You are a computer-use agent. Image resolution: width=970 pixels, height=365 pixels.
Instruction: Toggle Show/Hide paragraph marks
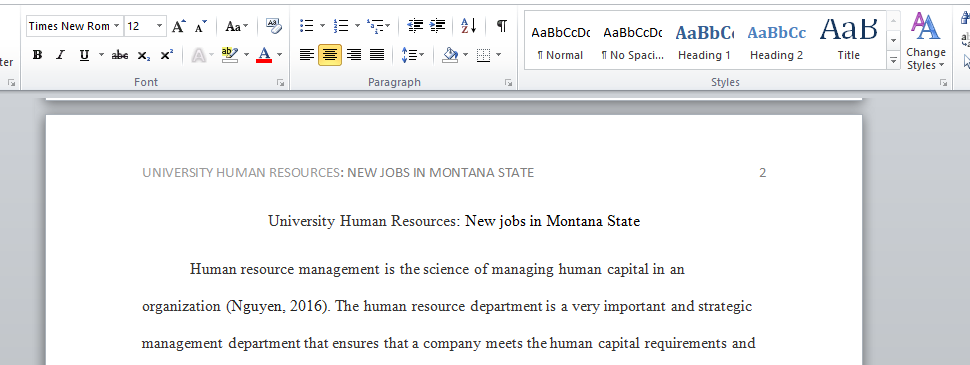tap(502, 26)
